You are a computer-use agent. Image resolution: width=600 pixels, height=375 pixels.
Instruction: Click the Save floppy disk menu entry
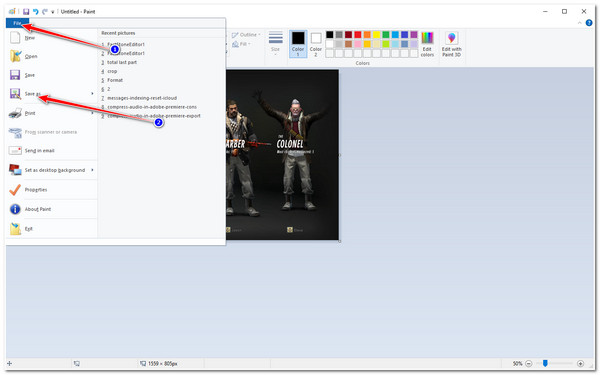tap(52, 75)
